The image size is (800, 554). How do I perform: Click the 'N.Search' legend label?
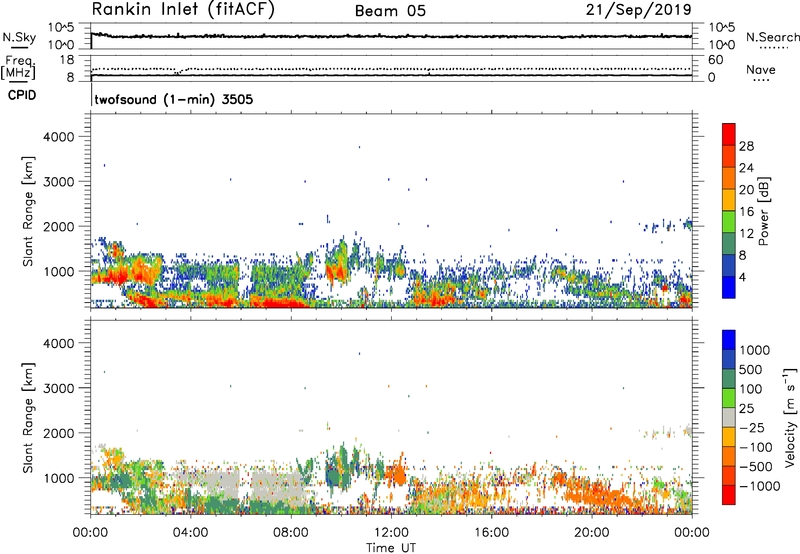[x=772, y=37]
